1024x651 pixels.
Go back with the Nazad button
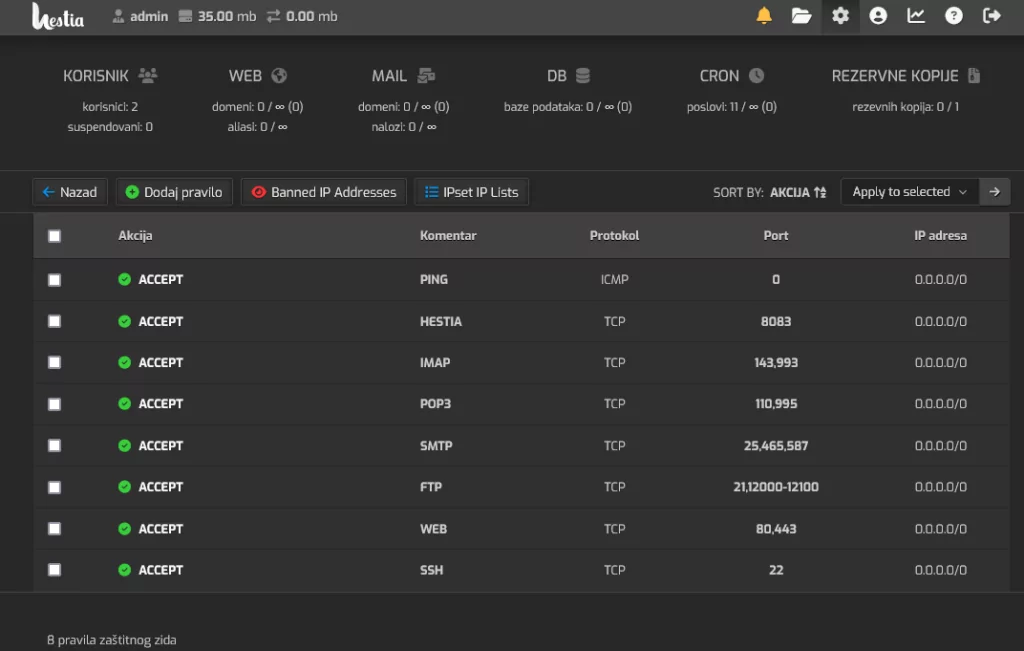coord(70,192)
